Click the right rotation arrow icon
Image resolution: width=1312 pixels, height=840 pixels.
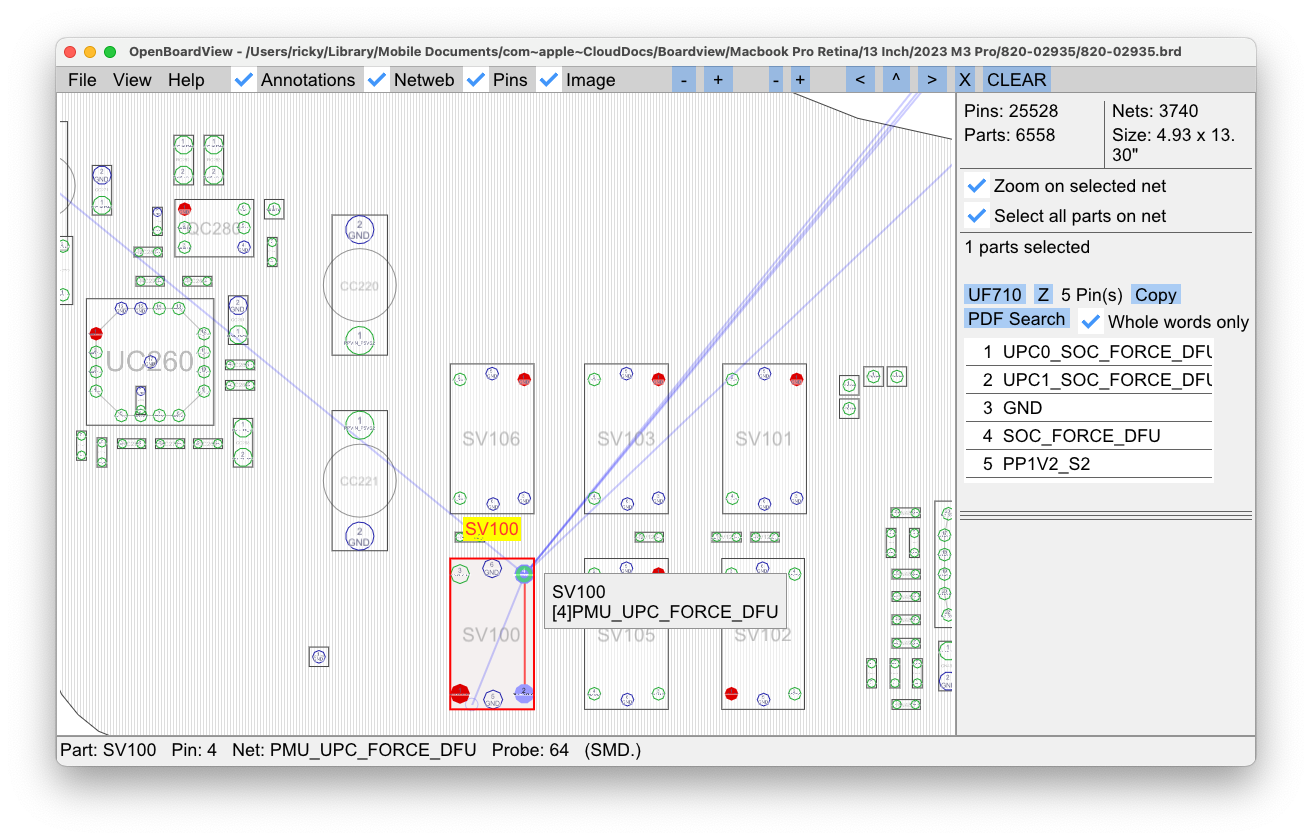click(x=930, y=79)
